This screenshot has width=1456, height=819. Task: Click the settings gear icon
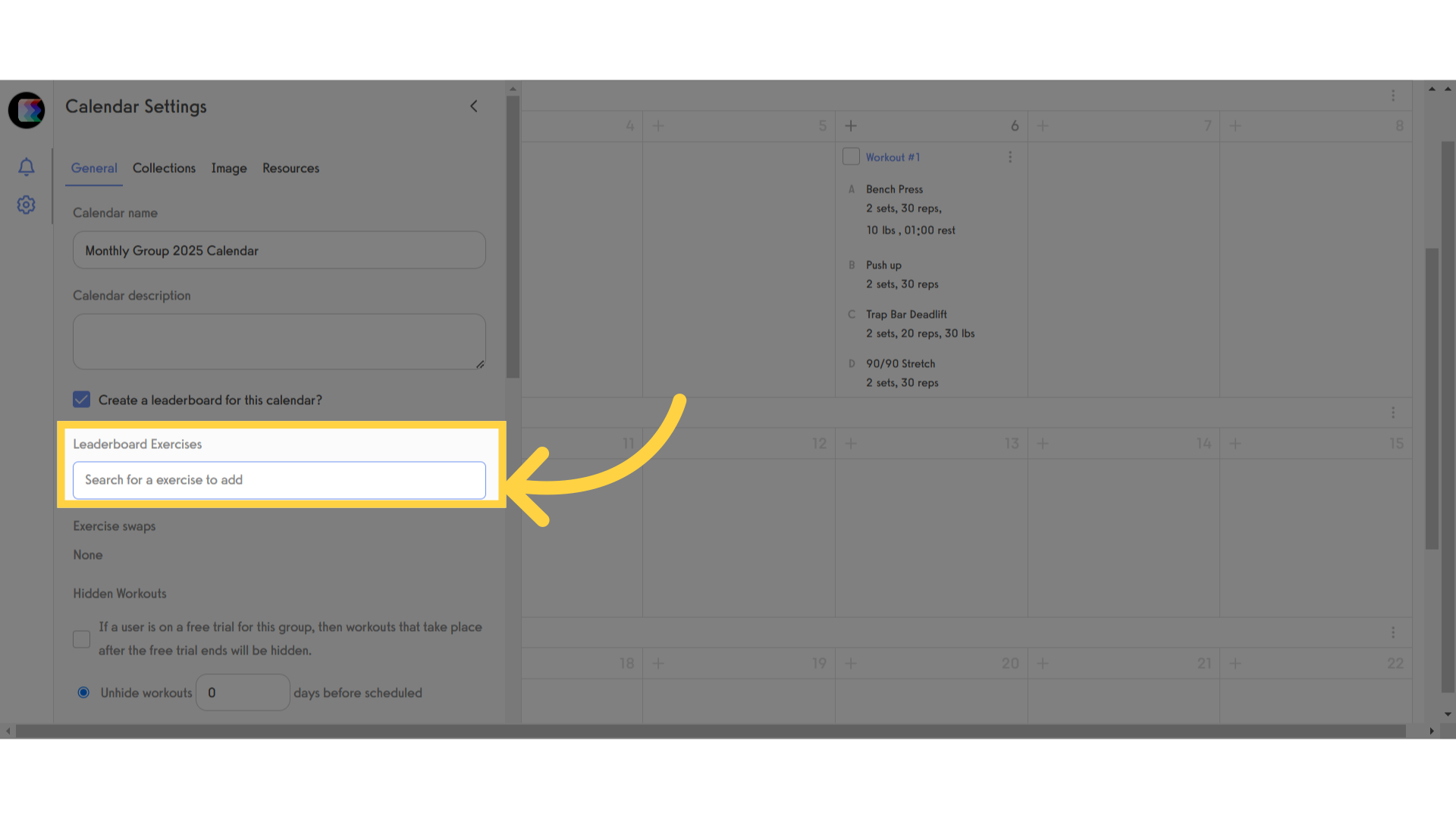click(26, 204)
